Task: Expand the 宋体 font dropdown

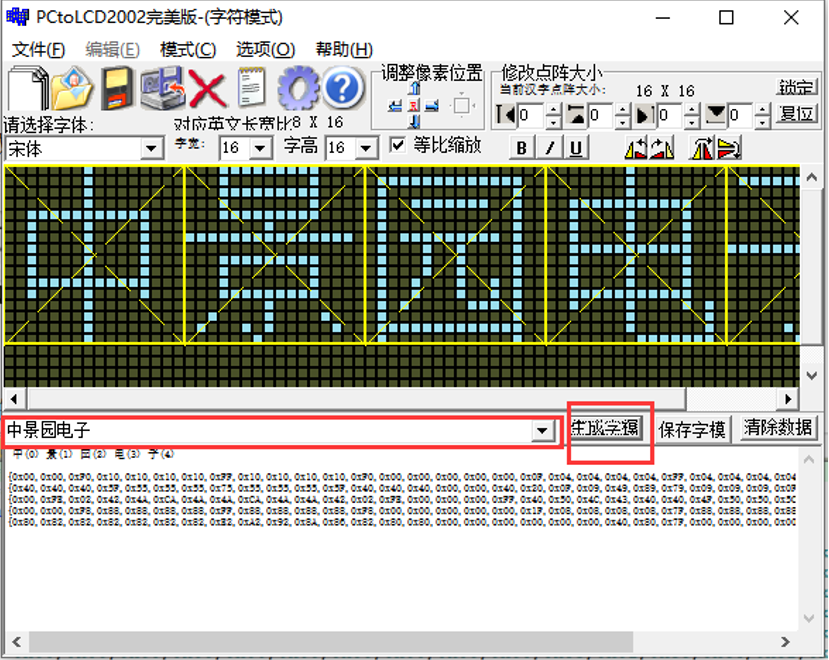Action: [151, 149]
